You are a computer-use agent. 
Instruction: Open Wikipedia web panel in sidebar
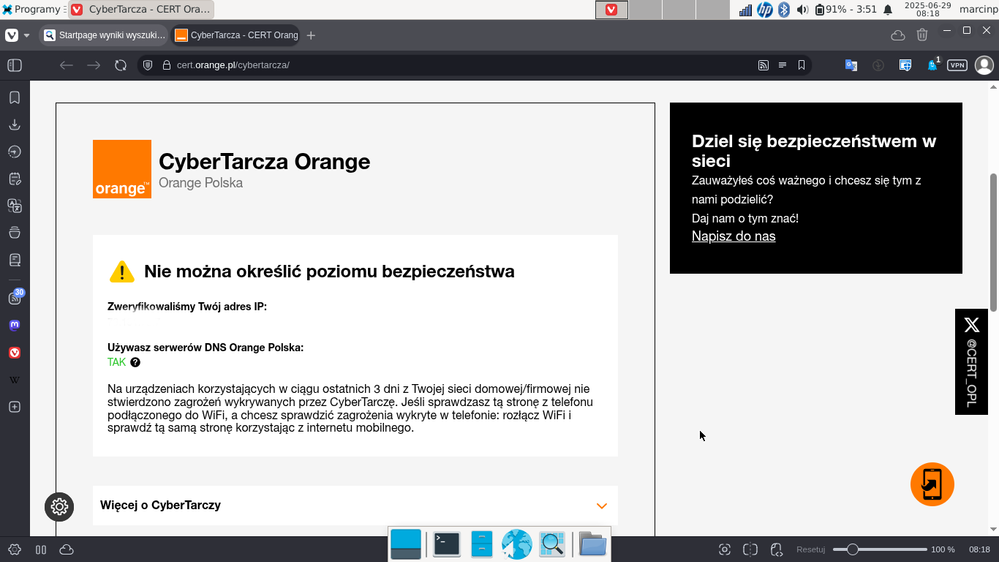point(15,380)
